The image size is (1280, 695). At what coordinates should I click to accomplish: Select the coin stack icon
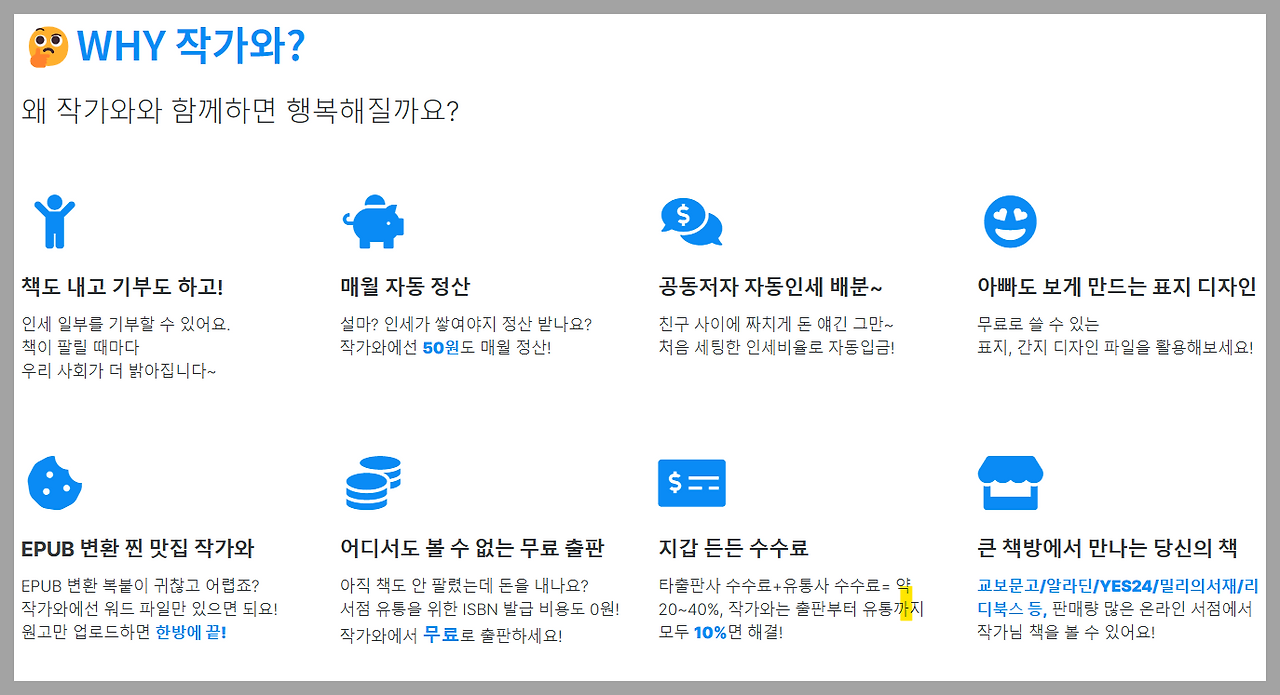(x=375, y=483)
